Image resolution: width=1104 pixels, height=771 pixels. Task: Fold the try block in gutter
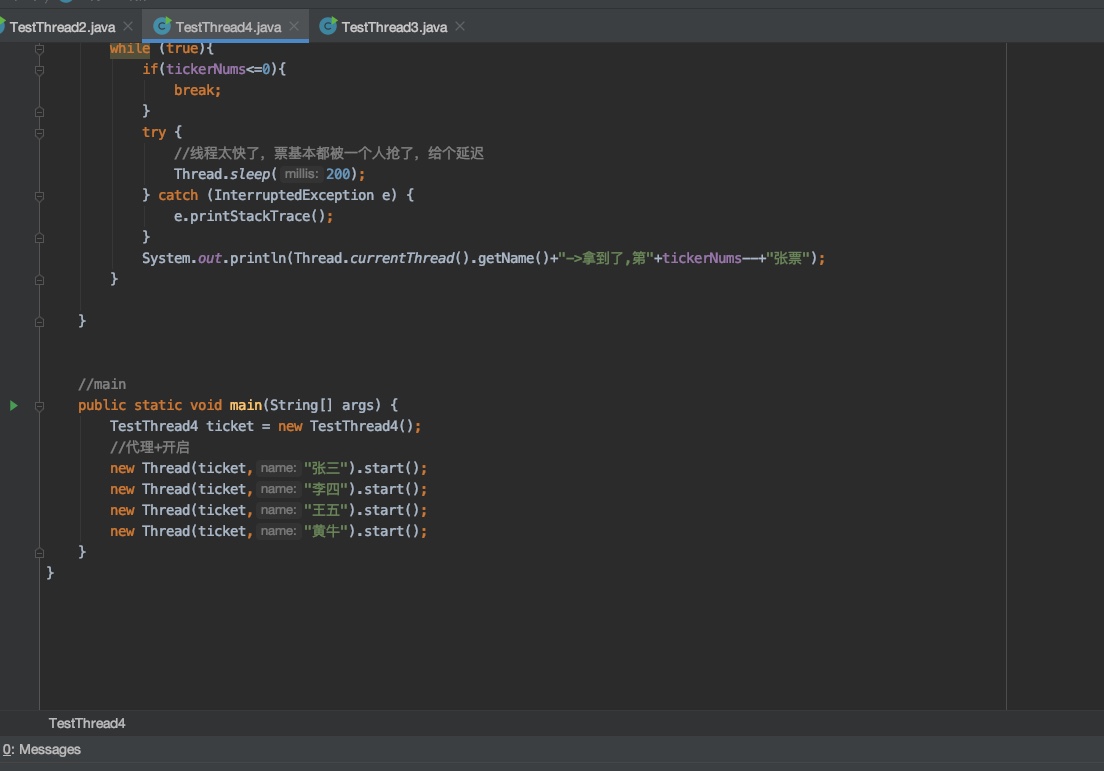(39, 132)
